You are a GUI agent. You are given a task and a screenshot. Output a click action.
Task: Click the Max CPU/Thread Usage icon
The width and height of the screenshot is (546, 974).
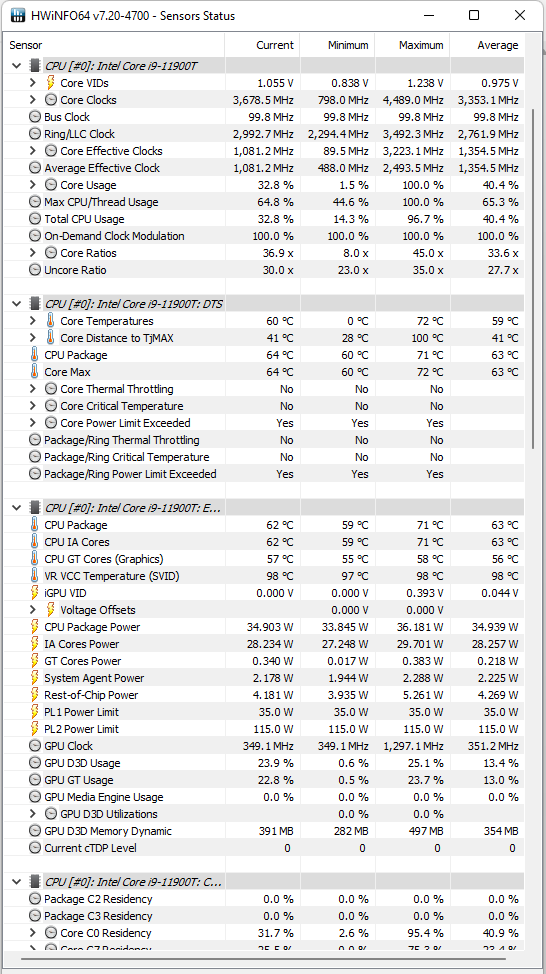tap(35, 202)
